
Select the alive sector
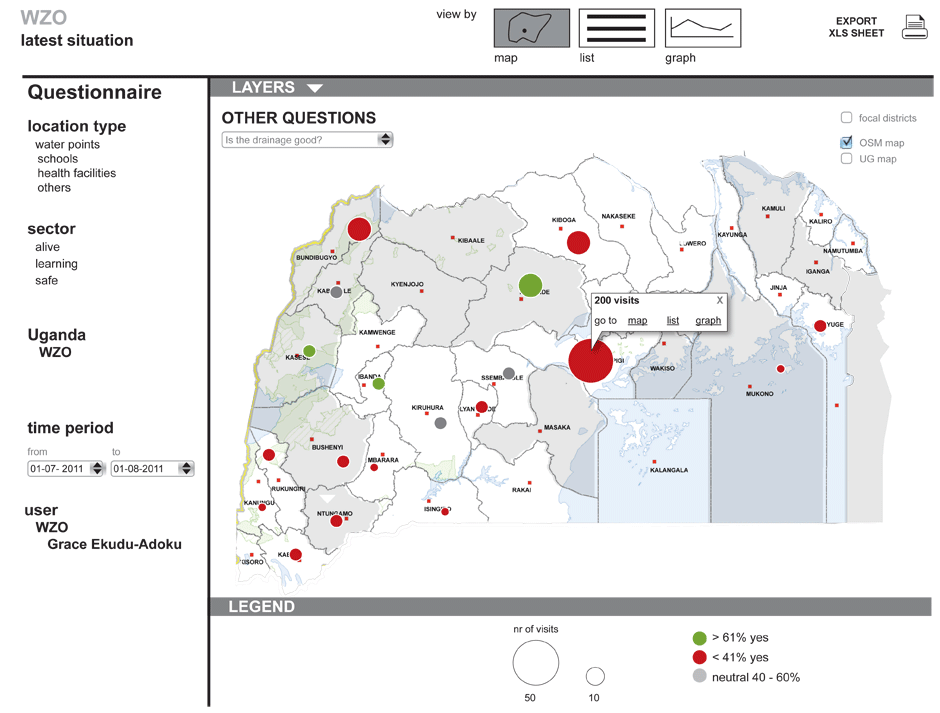[x=47, y=247]
